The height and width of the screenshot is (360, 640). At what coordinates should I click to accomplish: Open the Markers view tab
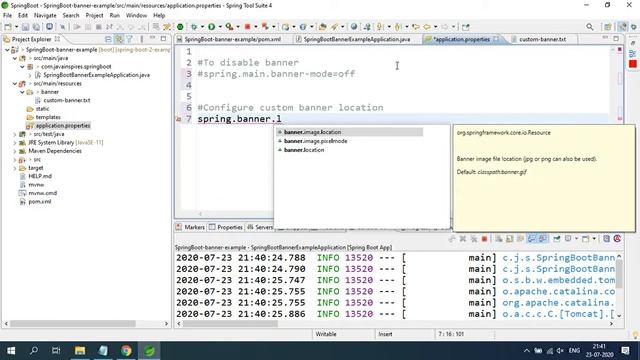(191, 227)
